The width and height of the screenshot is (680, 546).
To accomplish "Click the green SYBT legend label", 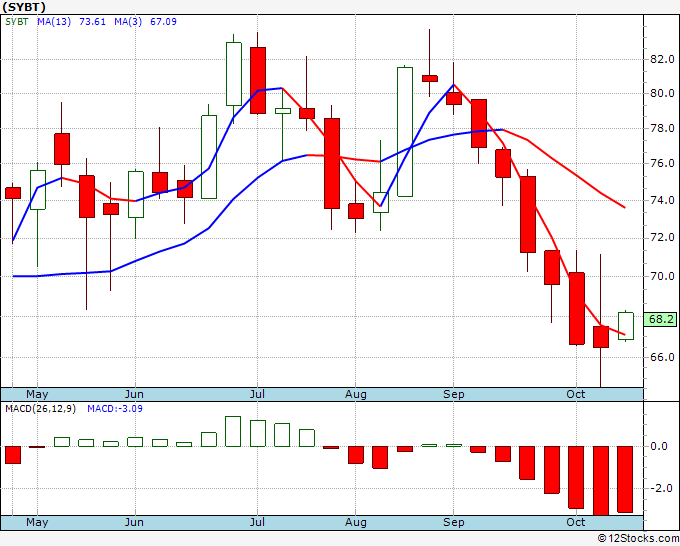I will tap(16, 22).
